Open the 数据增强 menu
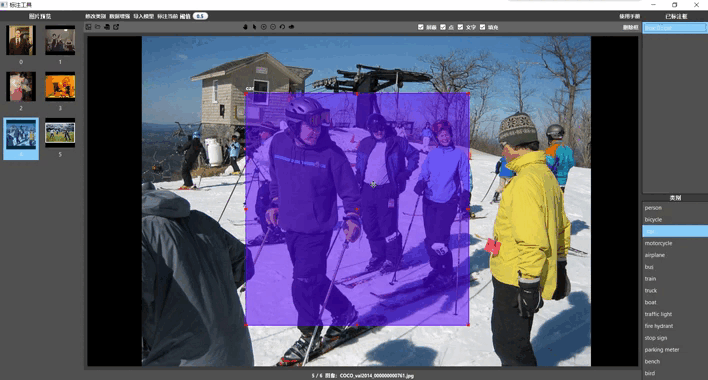This screenshot has height=380, width=708. point(120,16)
